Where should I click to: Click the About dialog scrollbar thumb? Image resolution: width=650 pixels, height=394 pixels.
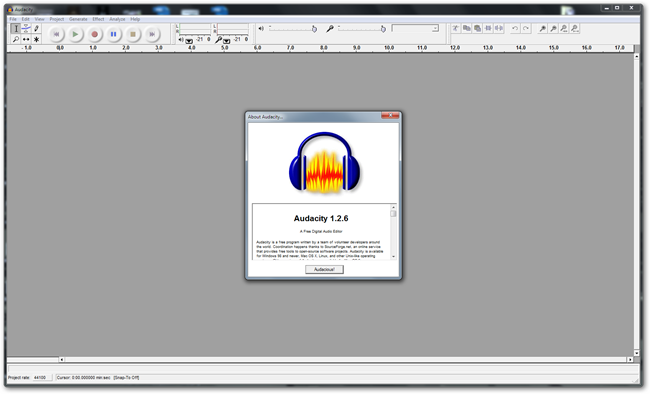click(x=393, y=214)
